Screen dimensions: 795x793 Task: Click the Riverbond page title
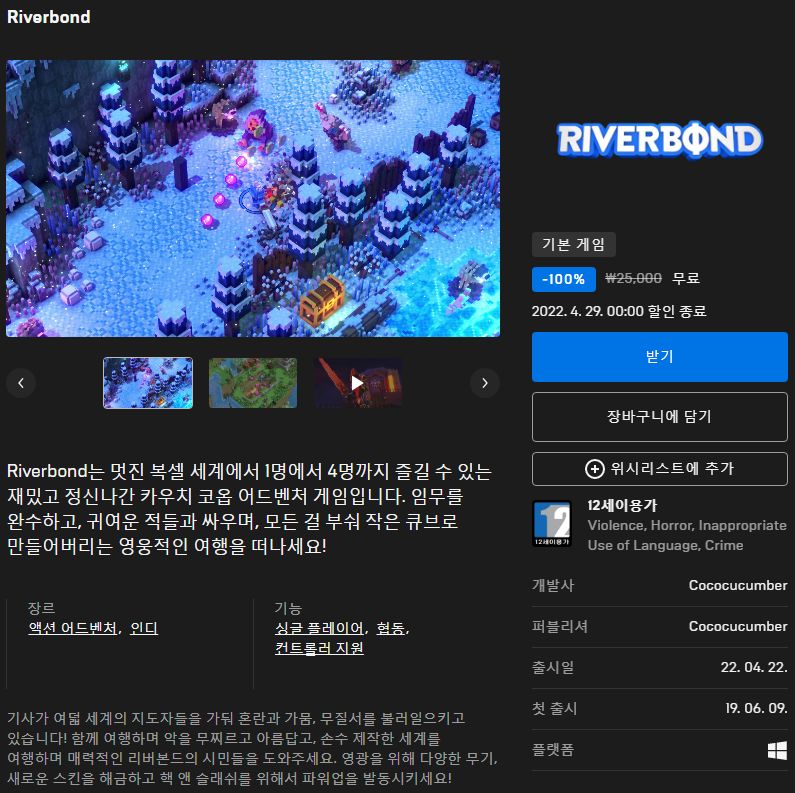49,17
